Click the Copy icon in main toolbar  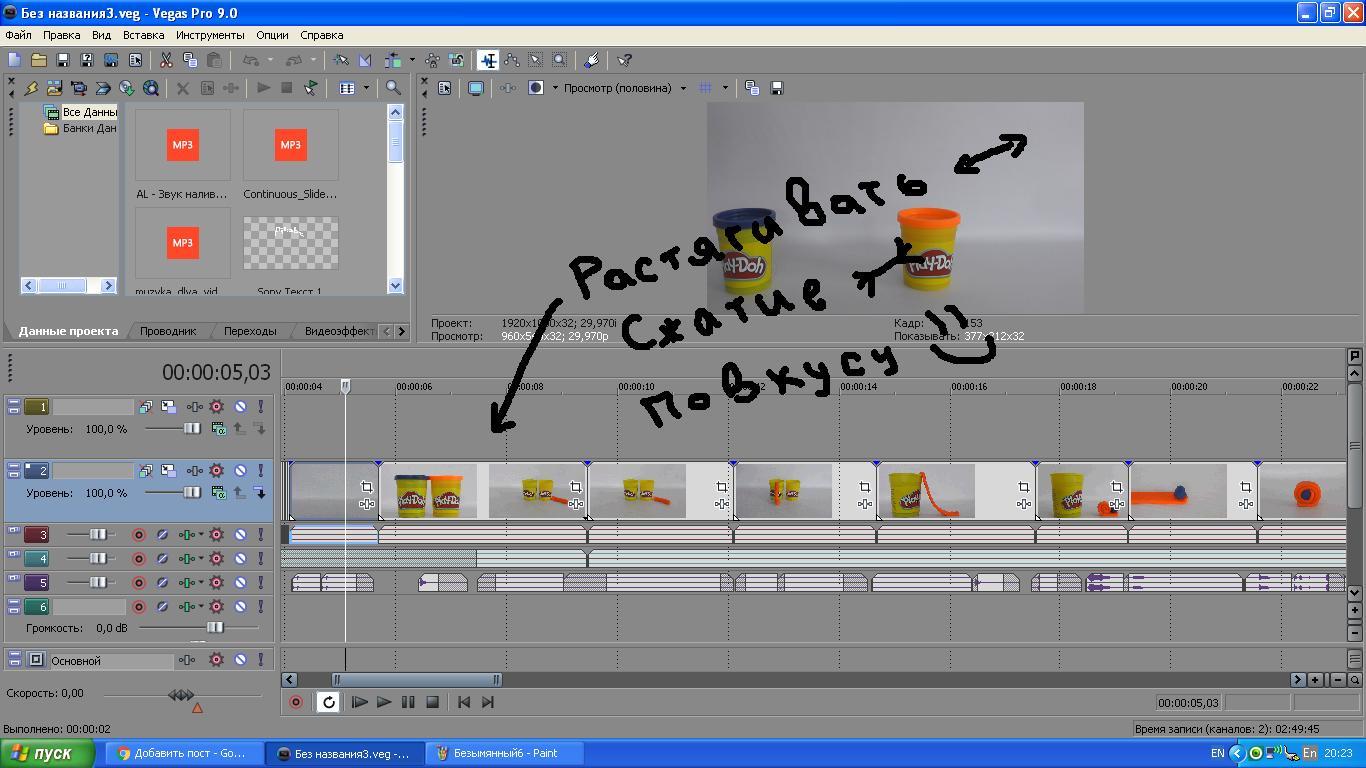click(x=190, y=60)
